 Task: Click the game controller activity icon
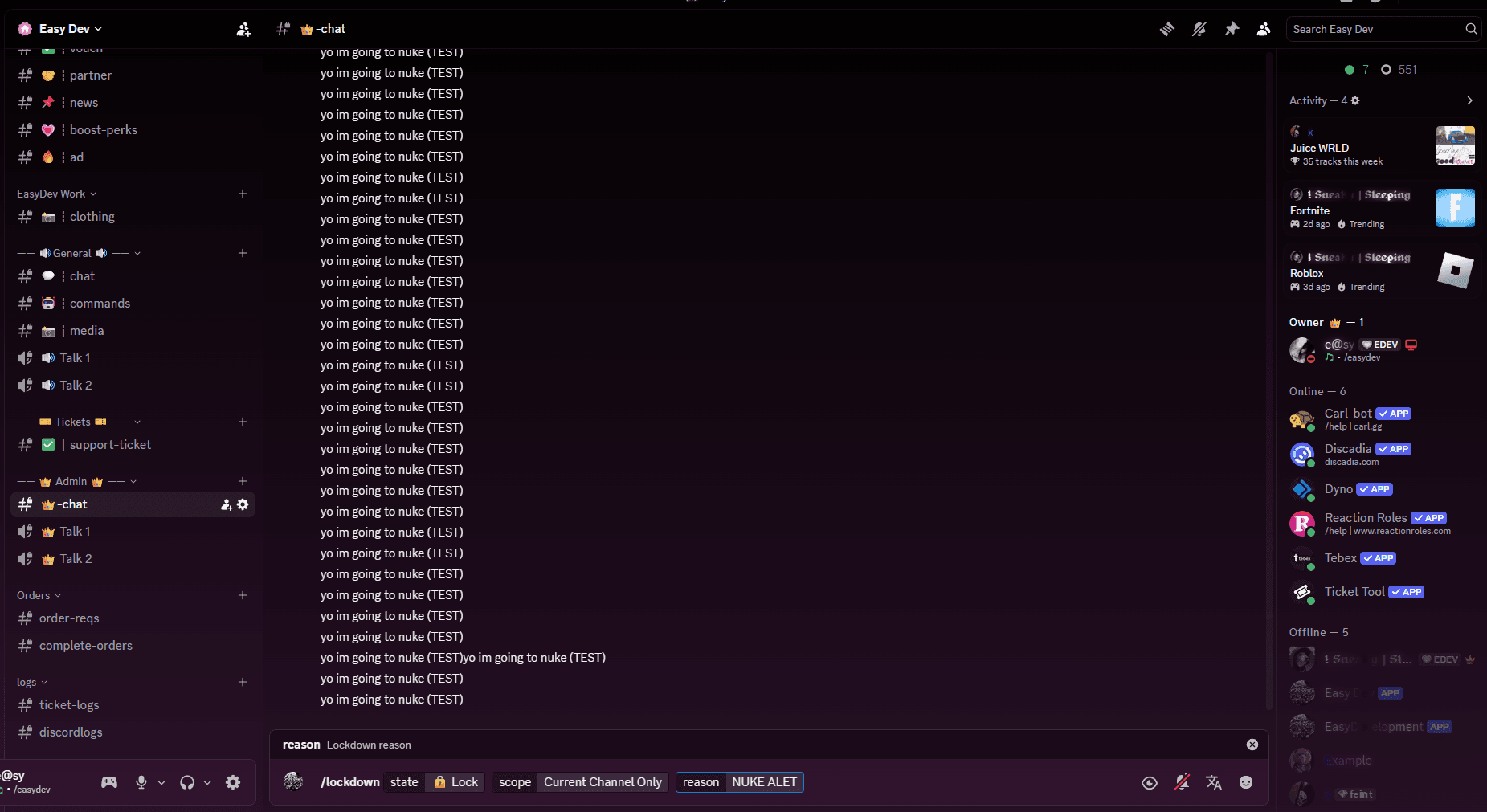(109, 782)
